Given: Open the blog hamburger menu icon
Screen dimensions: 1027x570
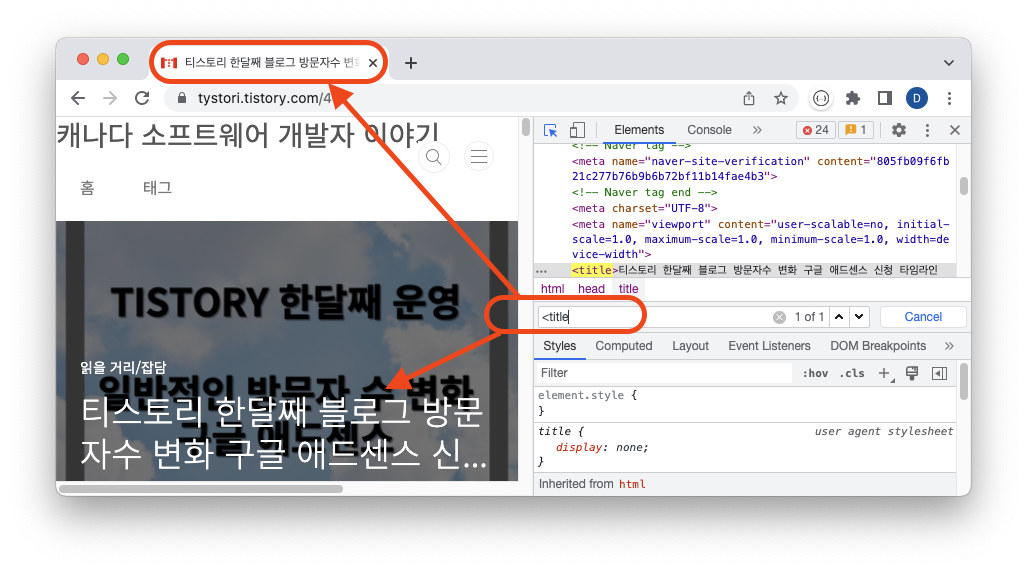Looking at the screenshot, I should 479,157.
